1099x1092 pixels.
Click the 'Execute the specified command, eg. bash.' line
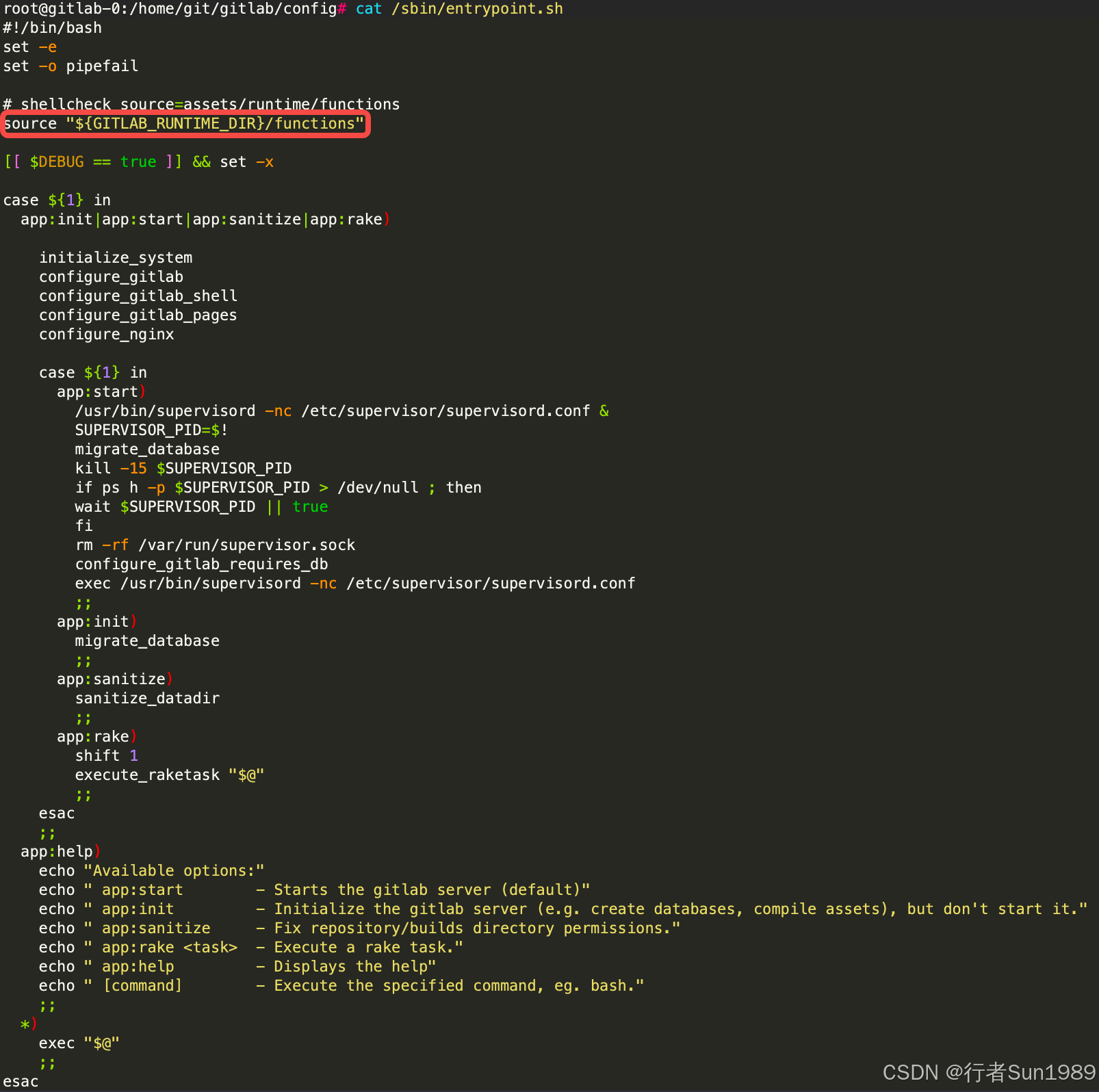click(x=341, y=986)
